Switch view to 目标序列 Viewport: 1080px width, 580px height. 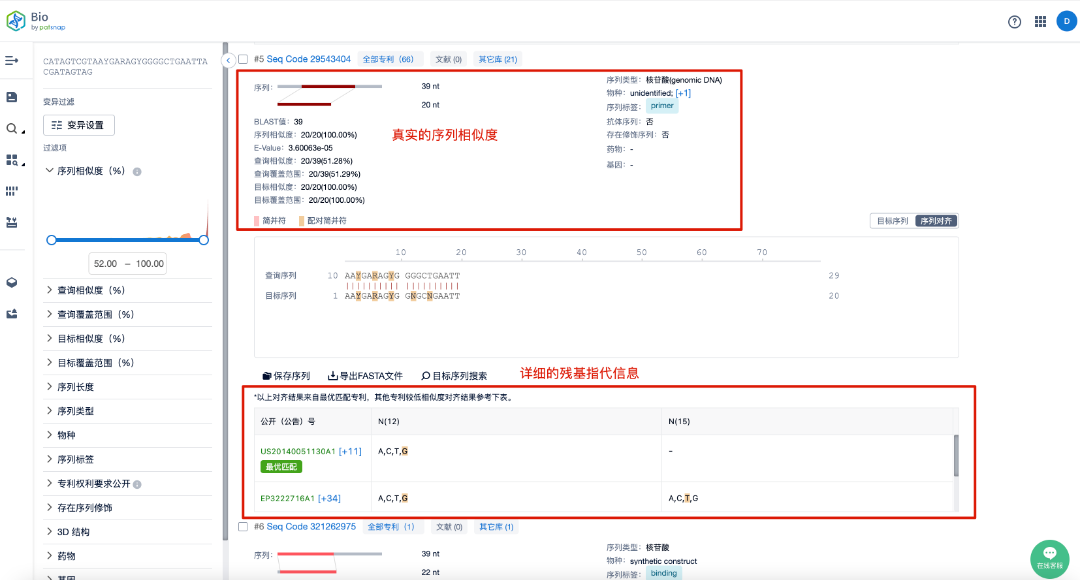tap(893, 221)
